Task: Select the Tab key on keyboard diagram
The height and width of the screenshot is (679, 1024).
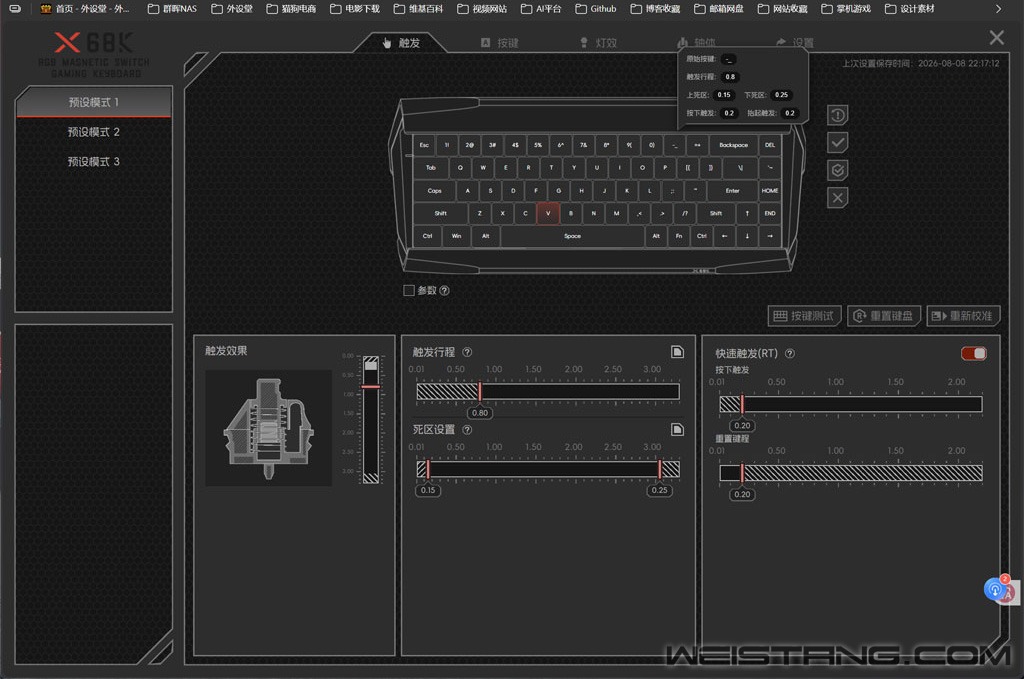Action: (x=430, y=168)
